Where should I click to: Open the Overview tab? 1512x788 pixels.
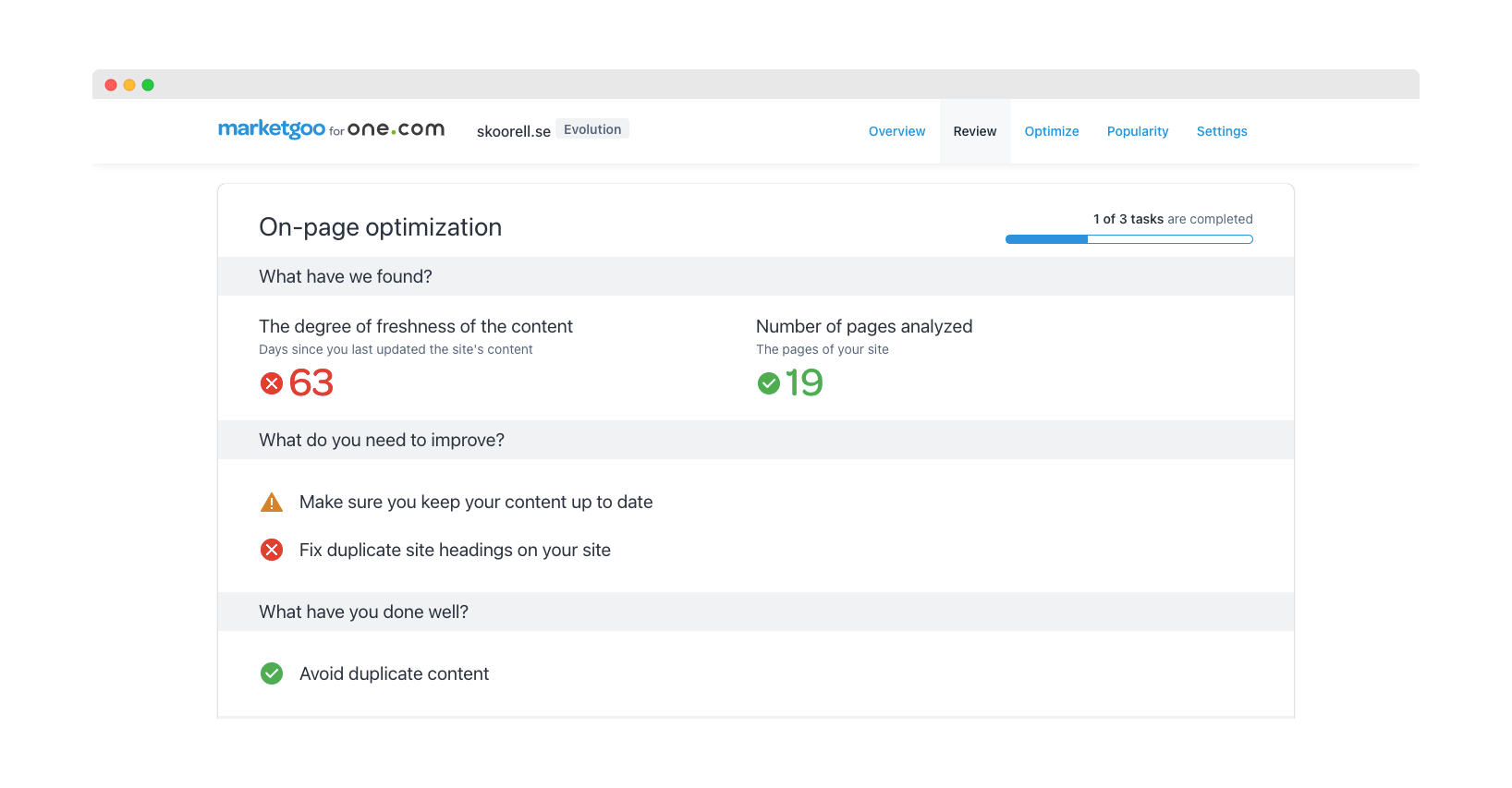pyautogui.click(x=896, y=131)
